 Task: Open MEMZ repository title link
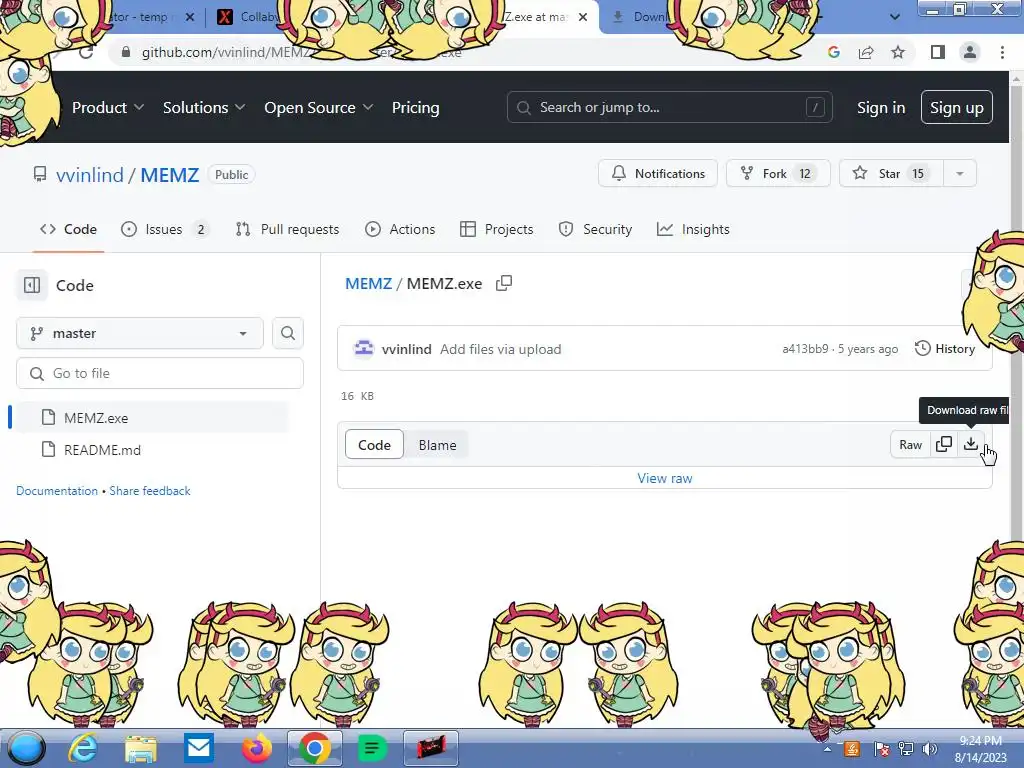point(170,175)
